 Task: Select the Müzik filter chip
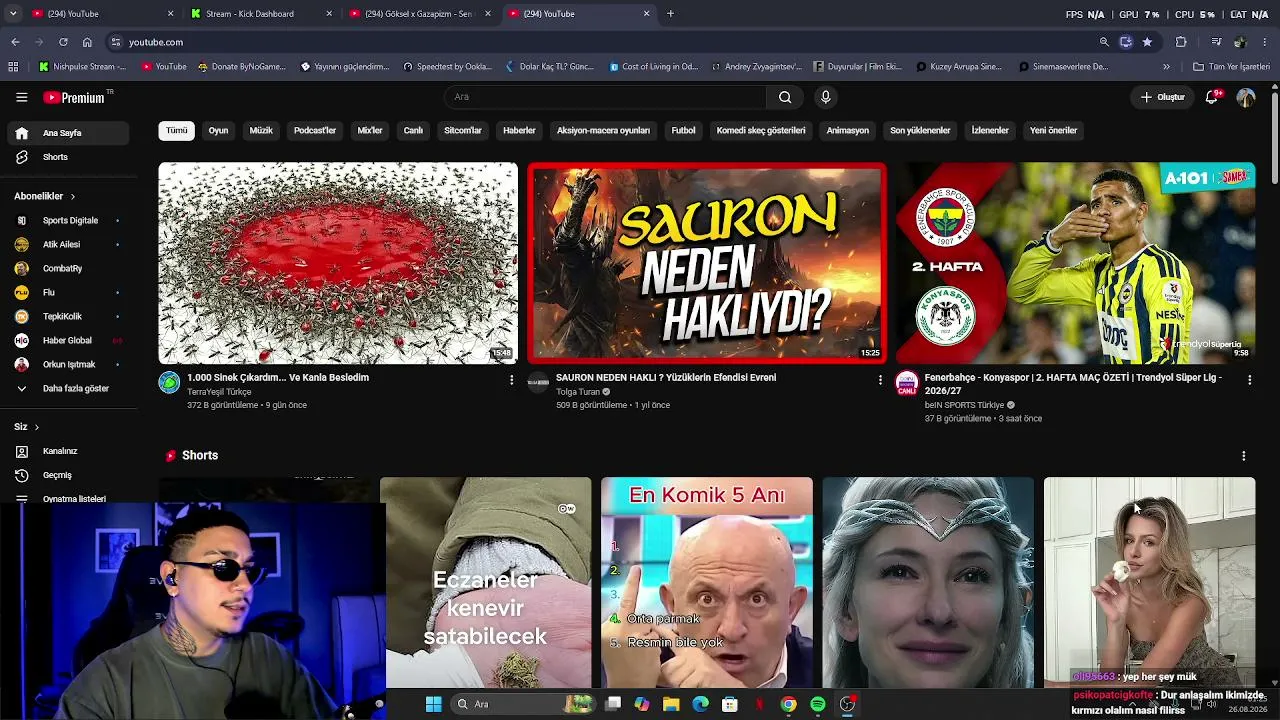261,131
